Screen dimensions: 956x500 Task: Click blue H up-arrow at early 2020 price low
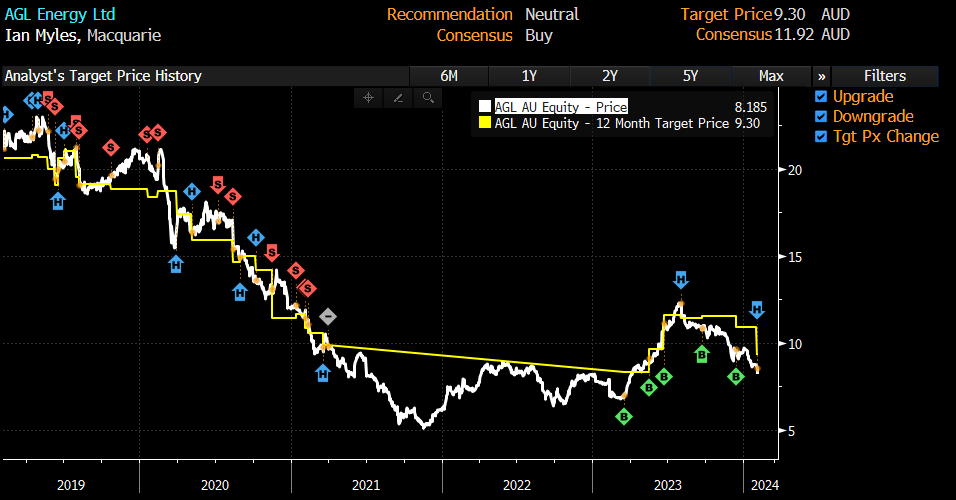tap(176, 264)
